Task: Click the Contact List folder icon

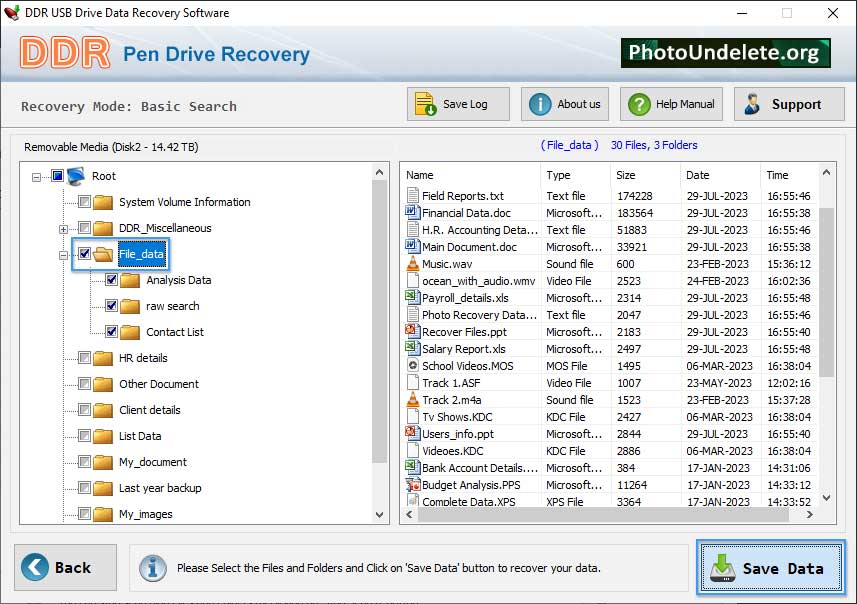Action: (130, 332)
